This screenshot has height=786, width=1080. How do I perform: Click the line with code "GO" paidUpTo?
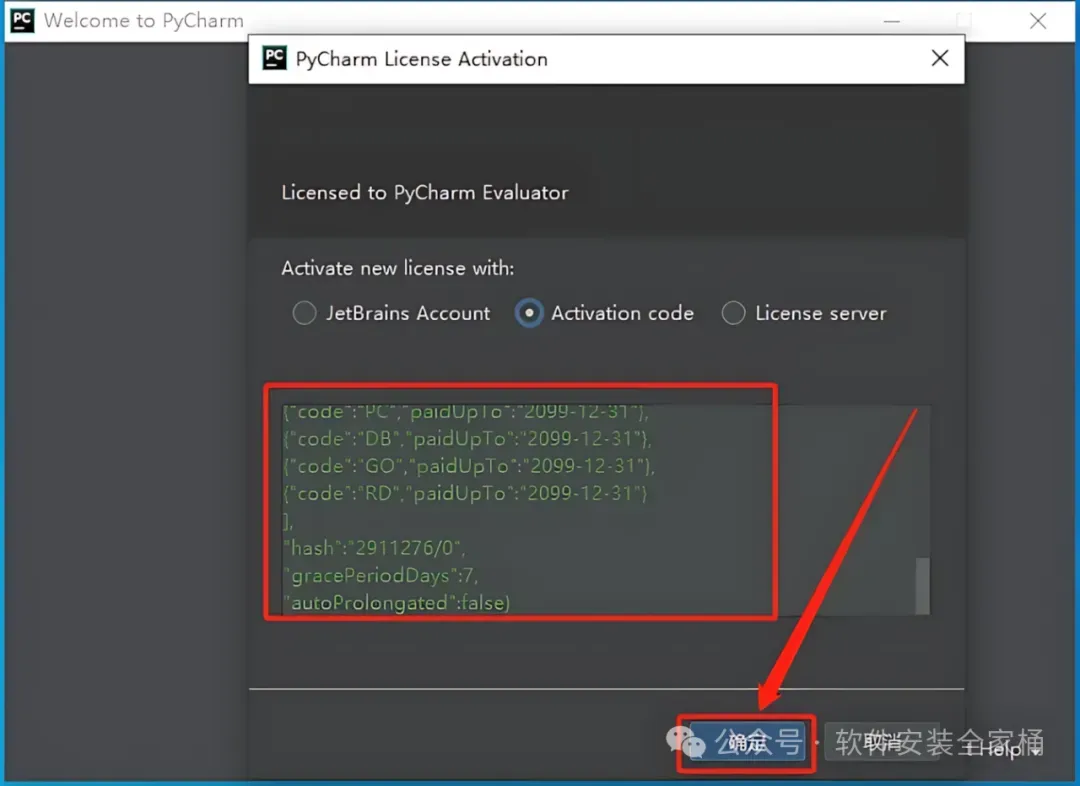click(x=468, y=466)
